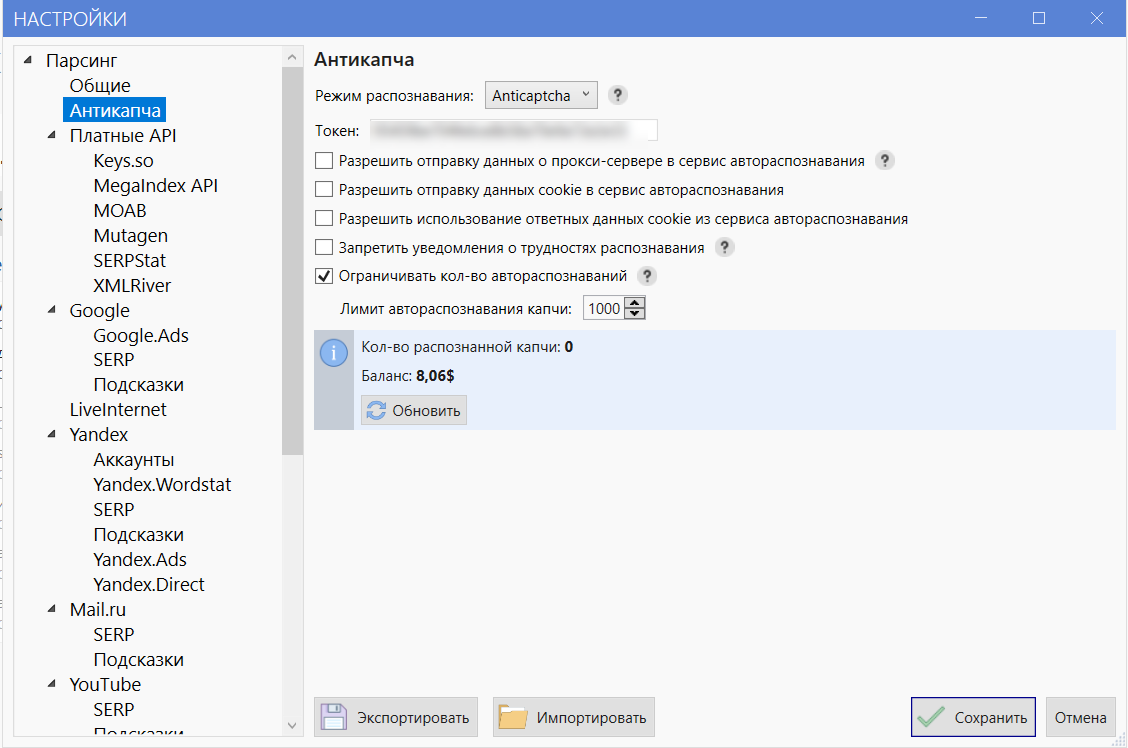1128x748 pixels.
Task: Click help icon next to recognition mode dropdown
Action: tap(617, 95)
